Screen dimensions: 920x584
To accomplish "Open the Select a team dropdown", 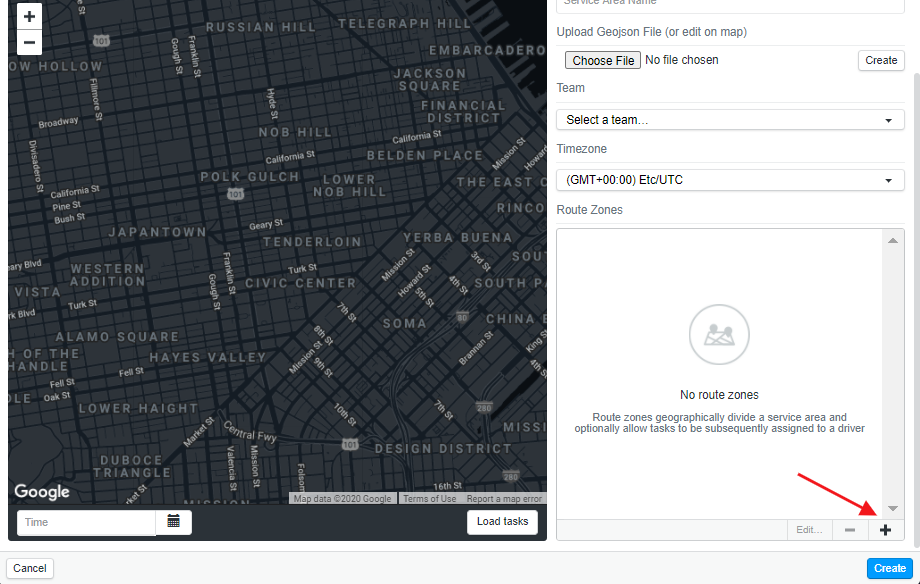I will 730,120.
